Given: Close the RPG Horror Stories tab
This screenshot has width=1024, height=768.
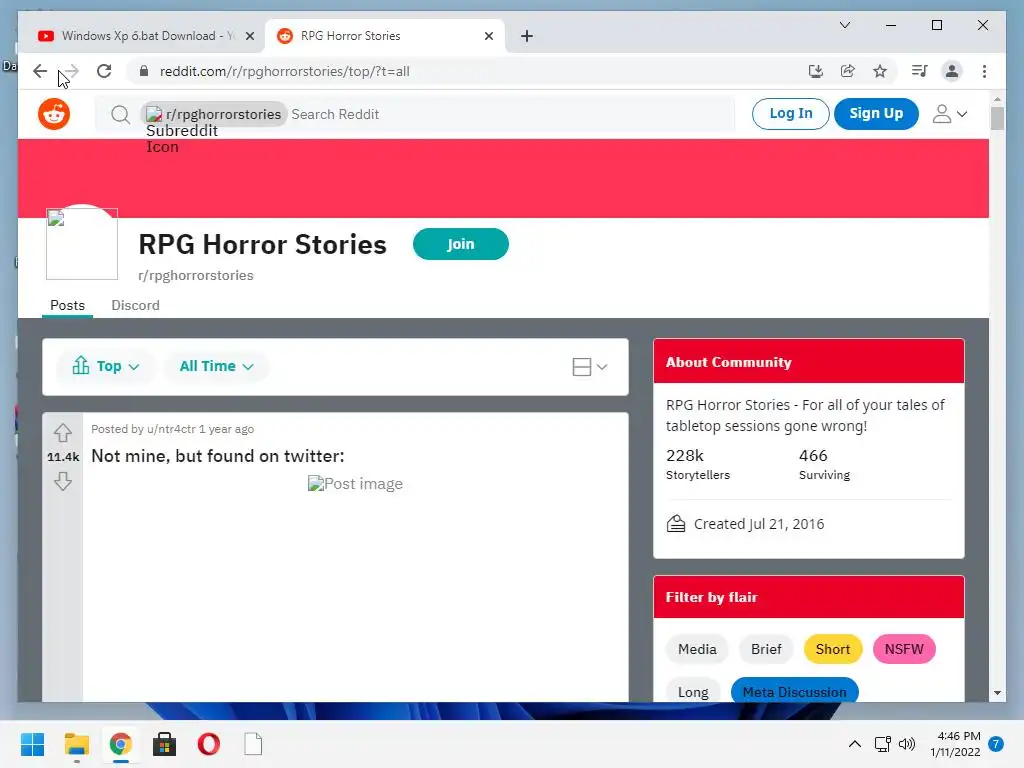Looking at the screenshot, I should coord(488,36).
